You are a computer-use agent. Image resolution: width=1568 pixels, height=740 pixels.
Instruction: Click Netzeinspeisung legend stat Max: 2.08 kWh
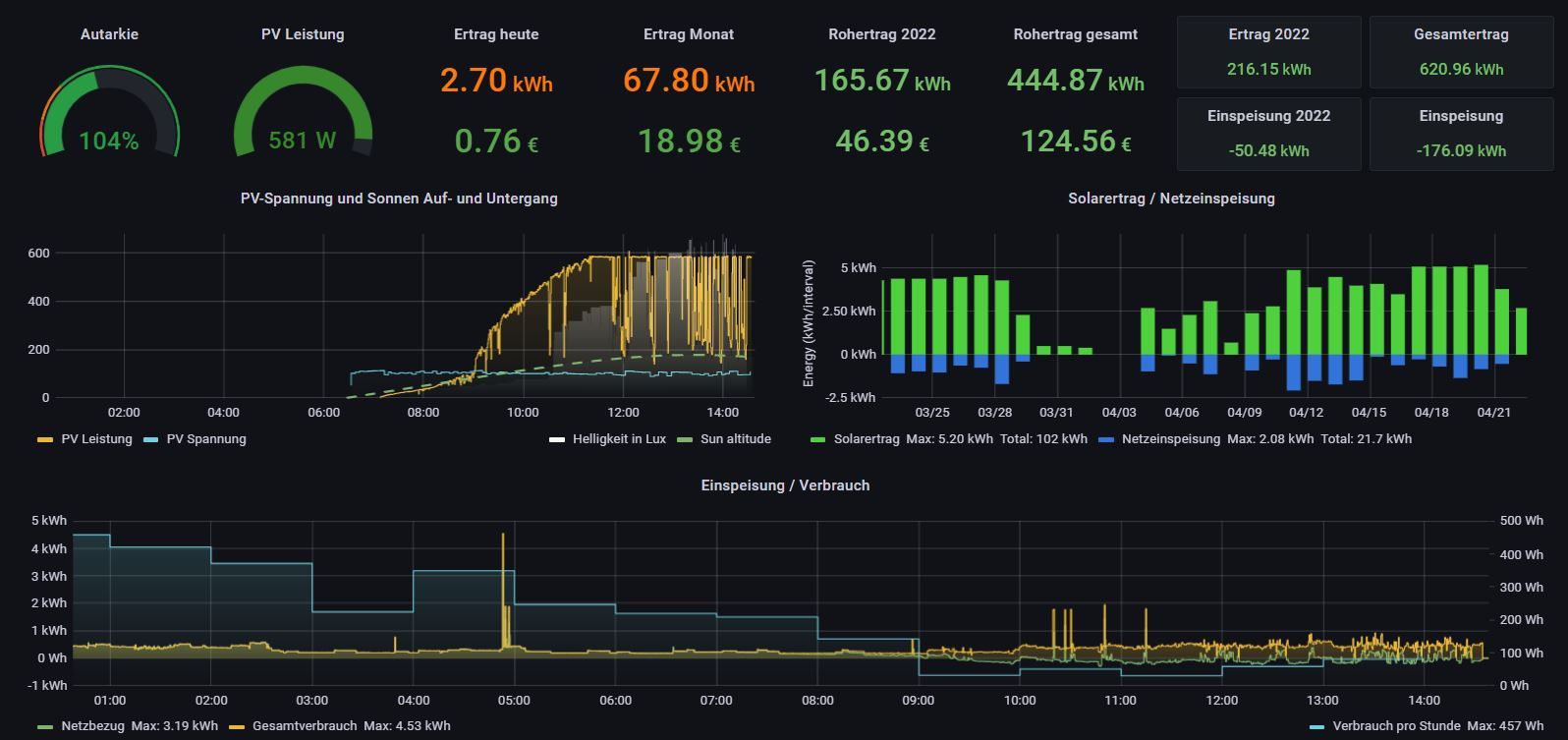(1270, 439)
